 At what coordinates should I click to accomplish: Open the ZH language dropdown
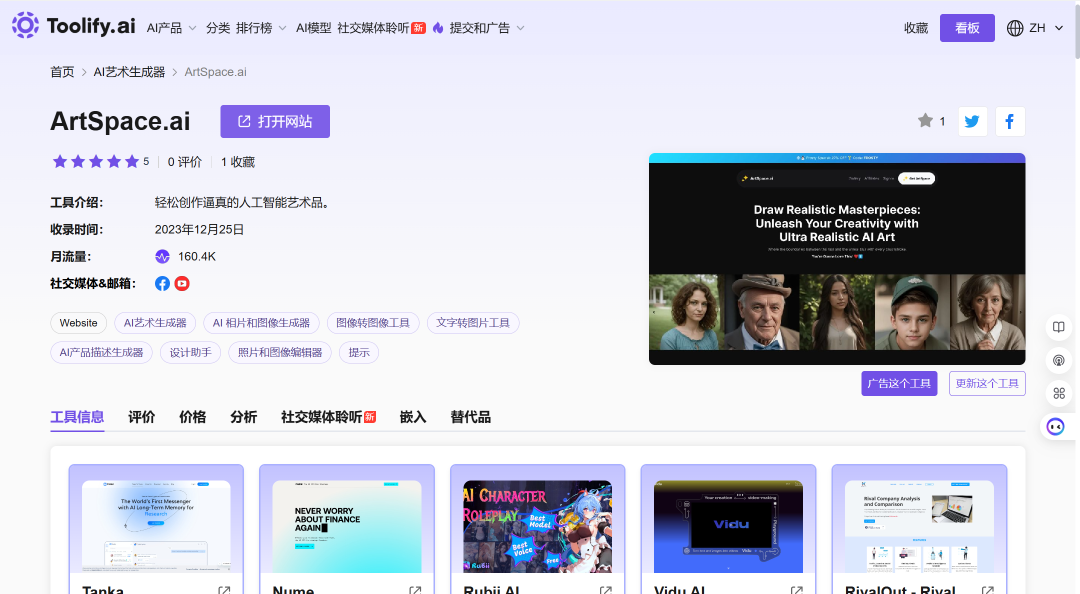[x=1046, y=28]
